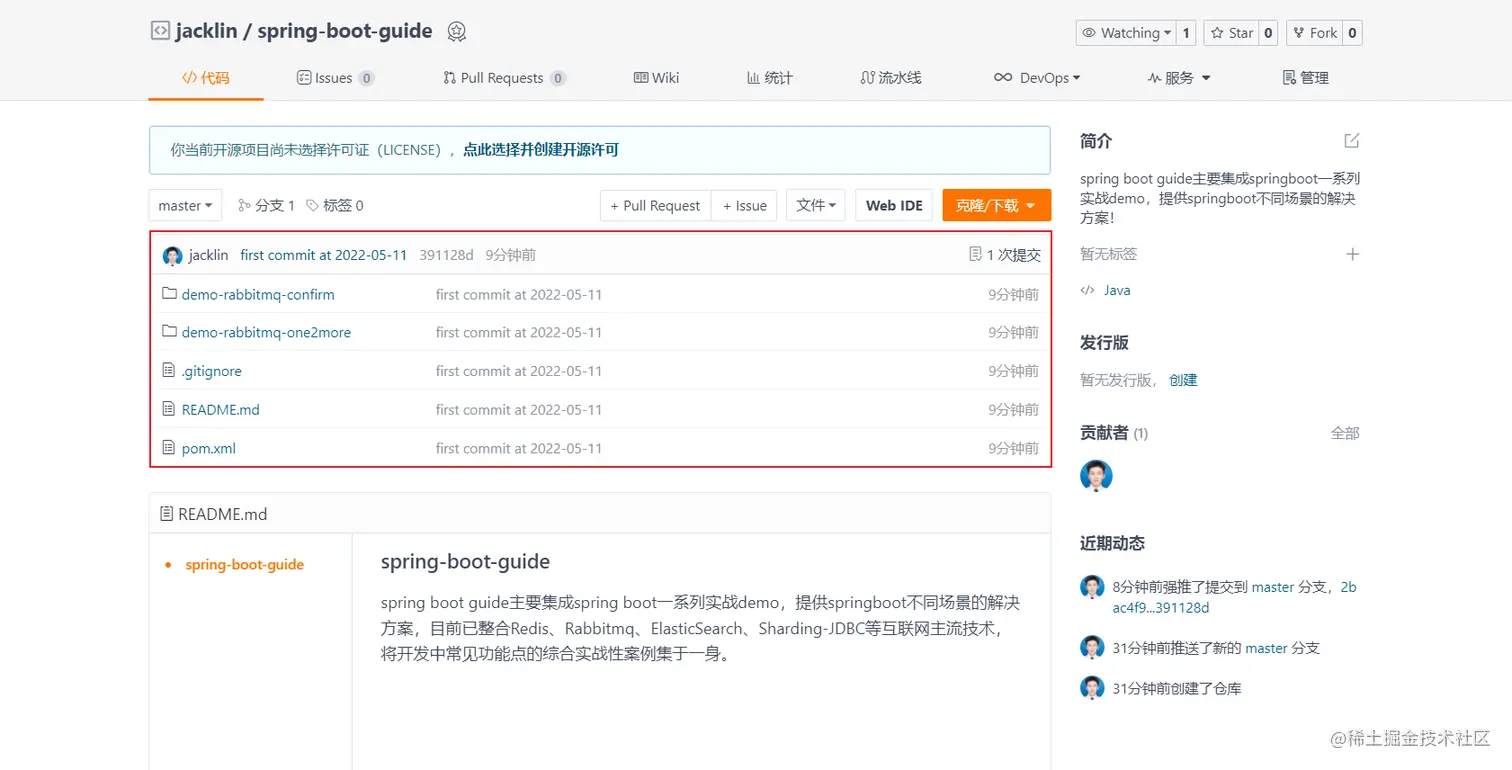Click commit message in .gitignore row

[519, 371]
